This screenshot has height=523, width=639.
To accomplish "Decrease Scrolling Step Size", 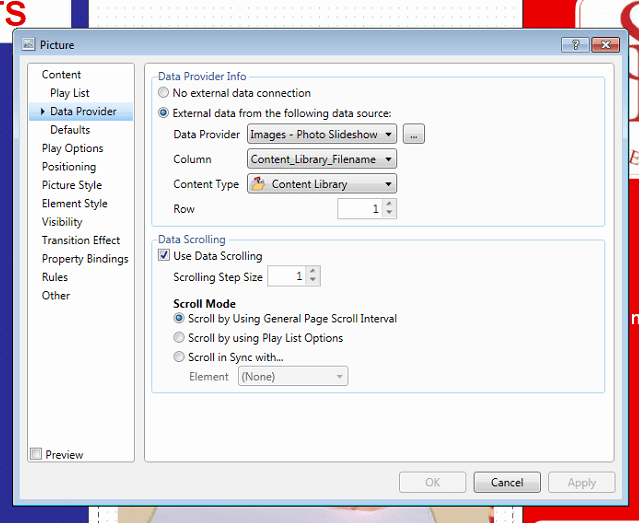I will [x=313, y=280].
